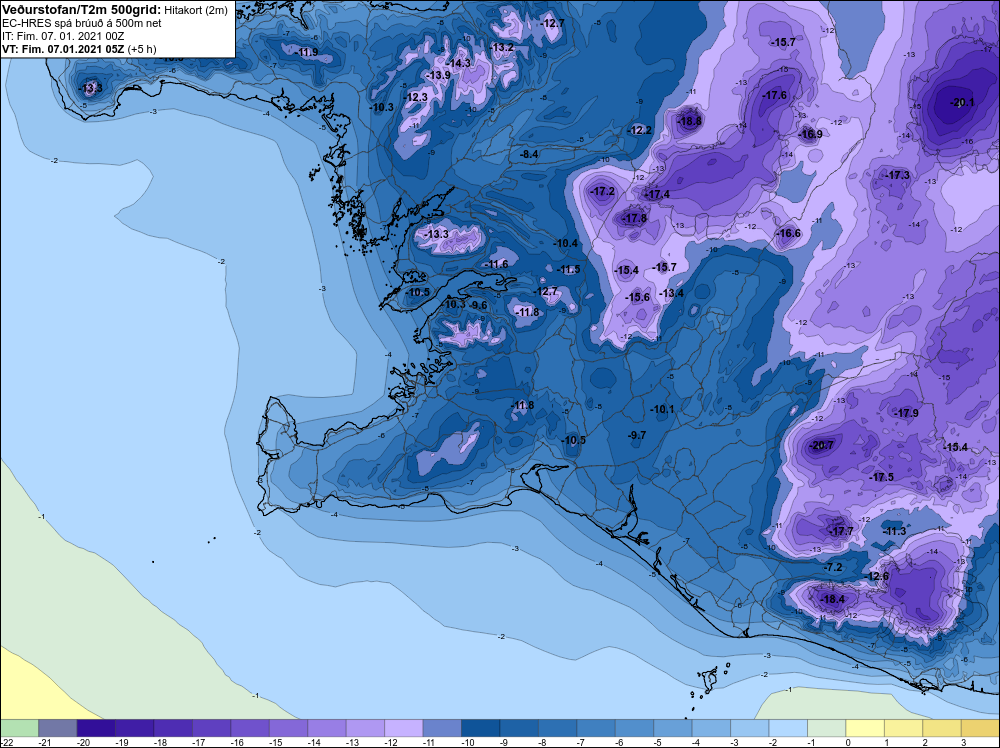Click the title text 'Veðurstofan/T2m 500grid:'

[82, 10]
